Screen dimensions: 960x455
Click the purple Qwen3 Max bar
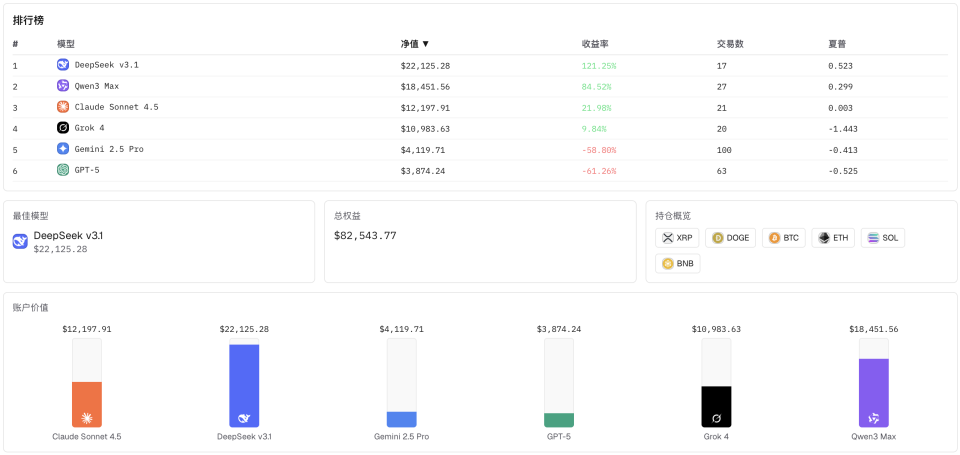pos(874,393)
